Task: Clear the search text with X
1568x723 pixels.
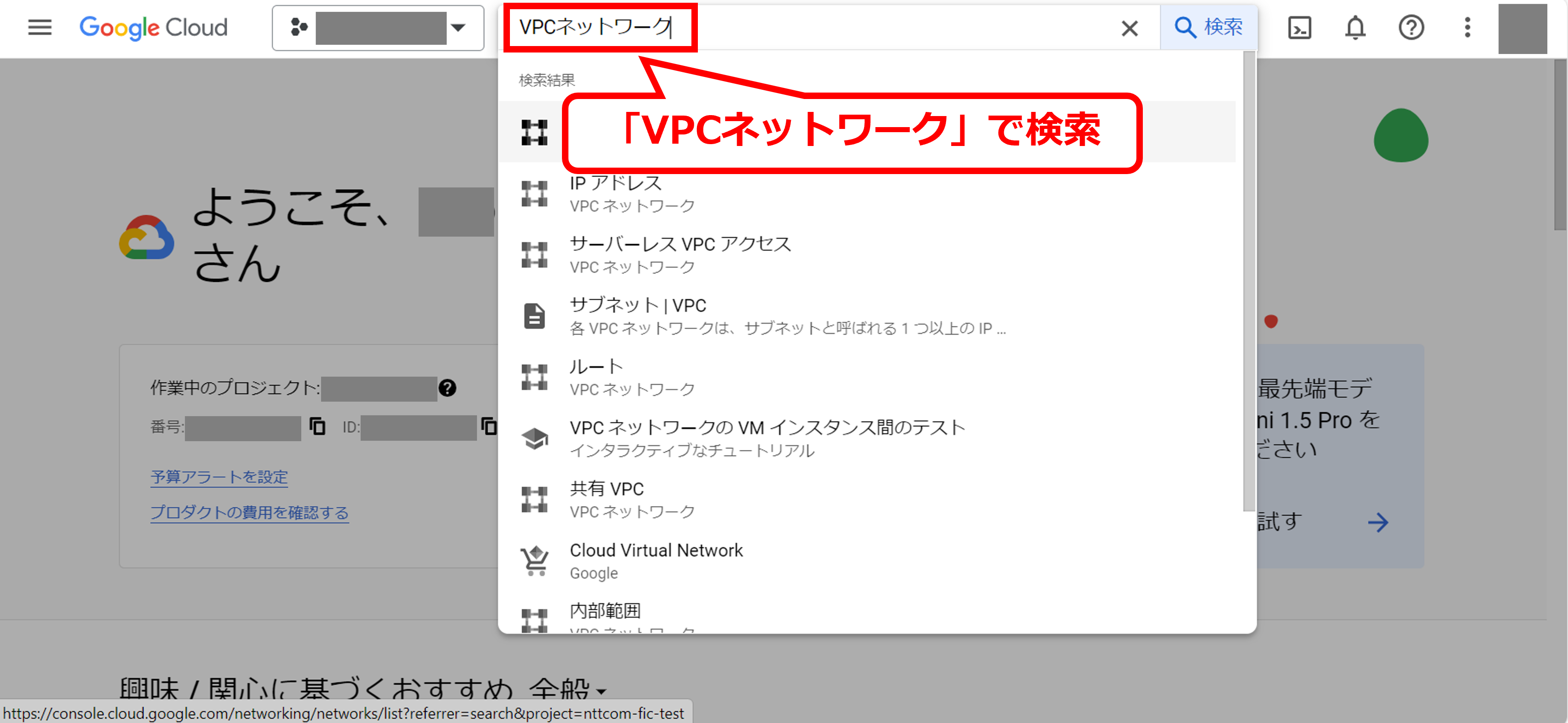Action: 1129,28
